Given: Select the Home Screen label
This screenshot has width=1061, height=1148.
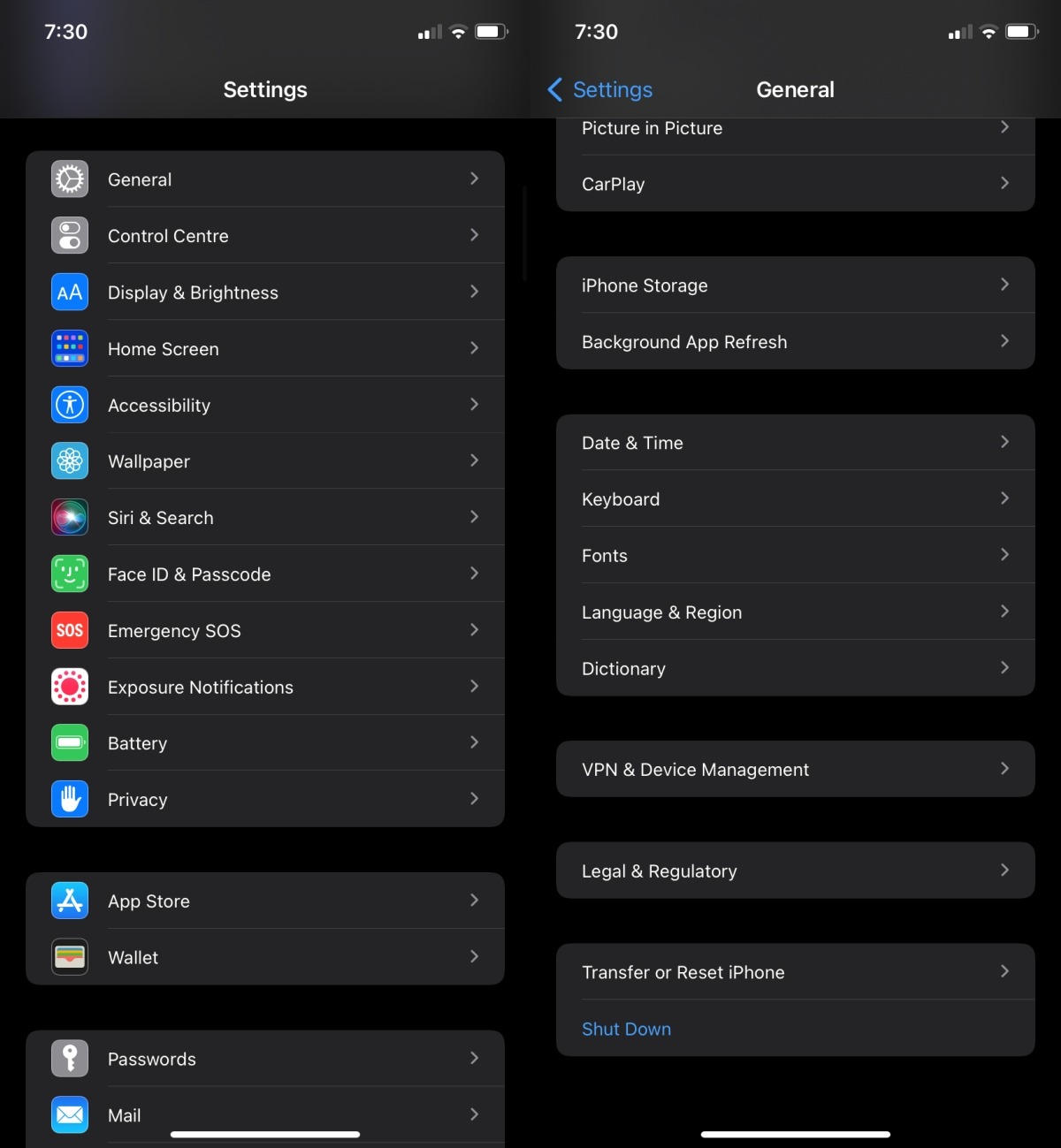Looking at the screenshot, I should click(164, 349).
